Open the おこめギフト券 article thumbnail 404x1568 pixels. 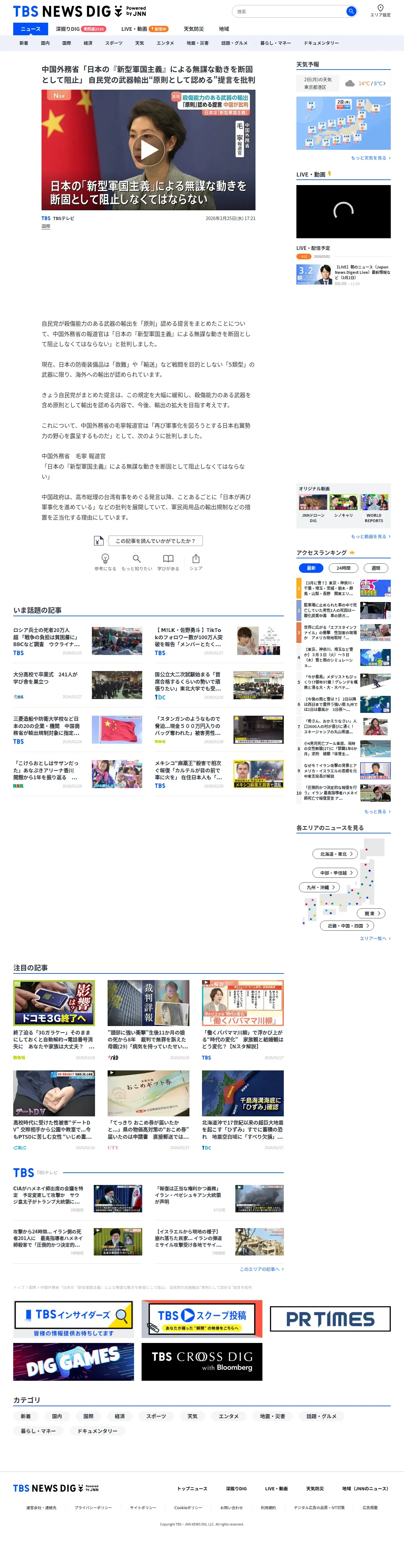point(149,1093)
